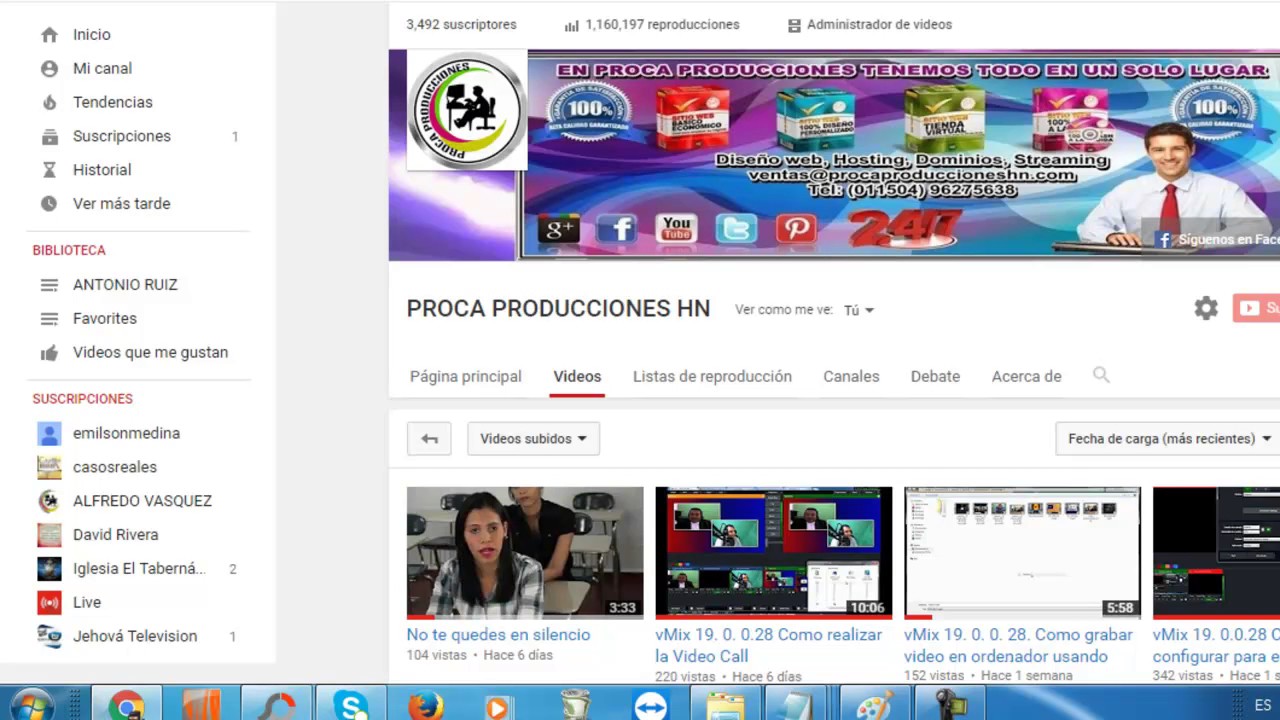Click the 1,160,197 reproducciones stats link
Screen dimensions: 1280x720
[652, 25]
